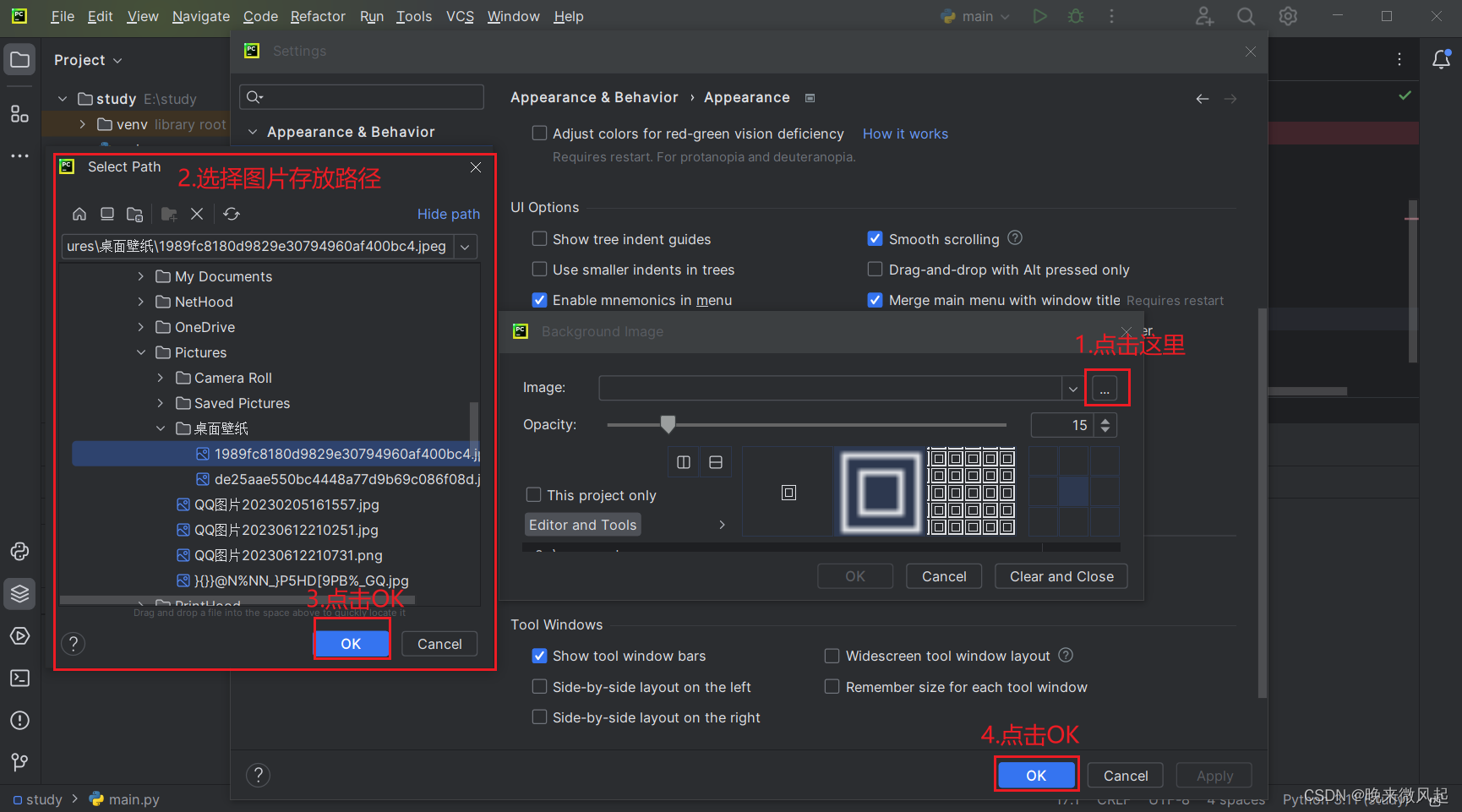Enable Show tree indent guides
1462x812 pixels.
pyautogui.click(x=539, y=238)
